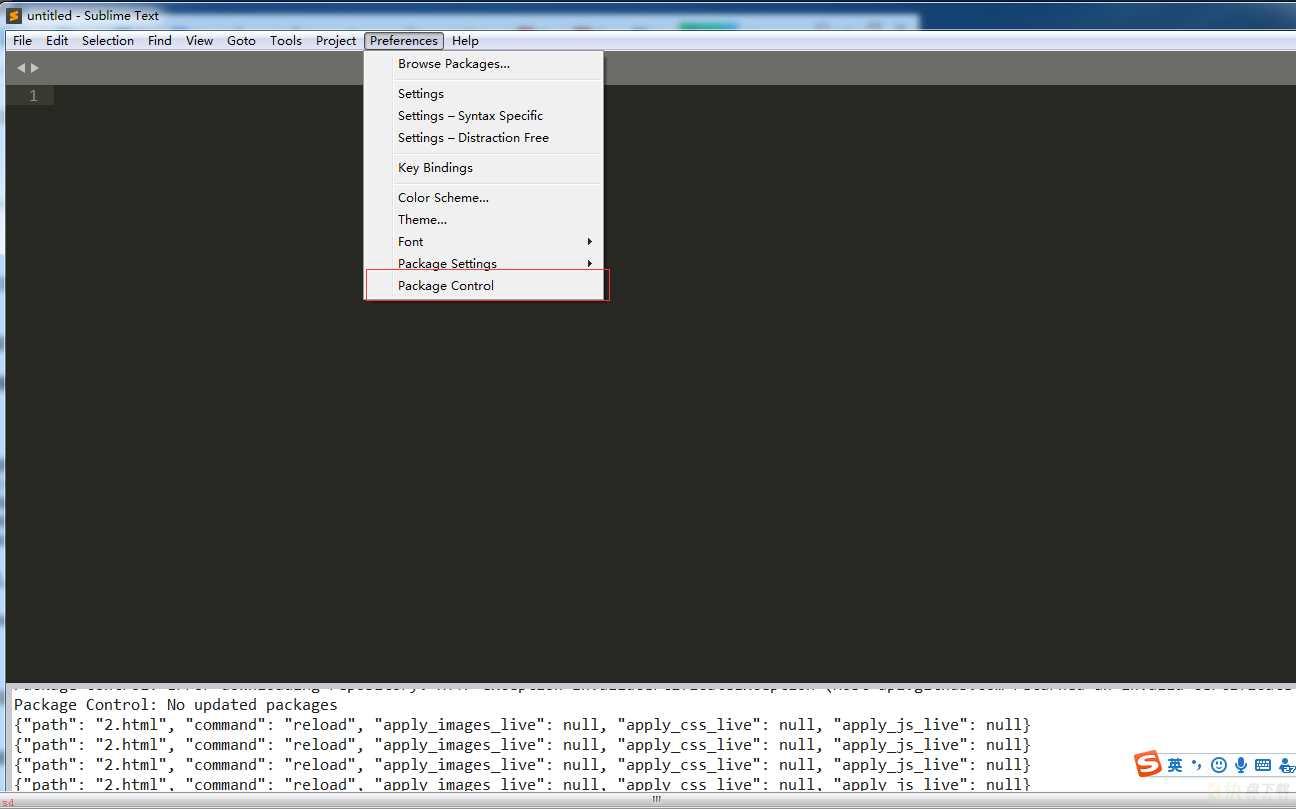Open the Find menu
Screen dimensions: 1296x809
[x=160, y=41]
